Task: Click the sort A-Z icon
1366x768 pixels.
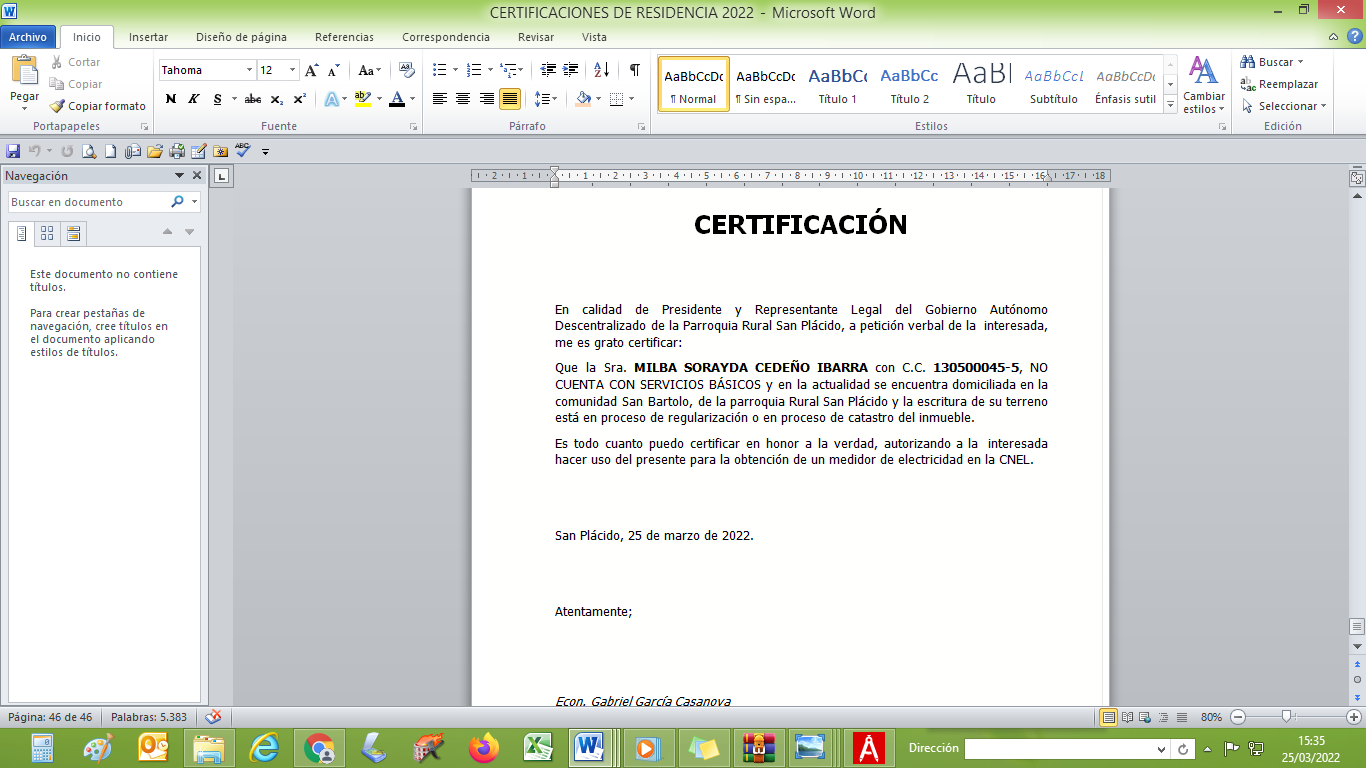Action: (601, 70)
